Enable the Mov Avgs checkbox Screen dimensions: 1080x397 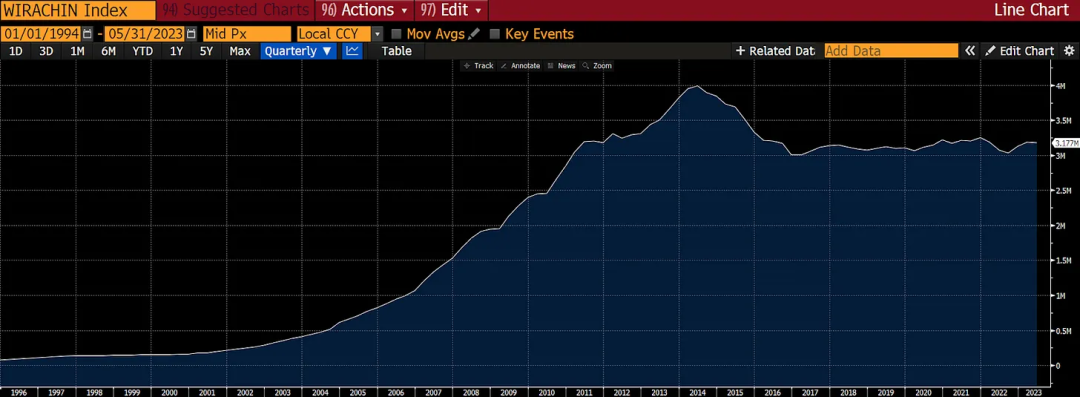(396, 34)
